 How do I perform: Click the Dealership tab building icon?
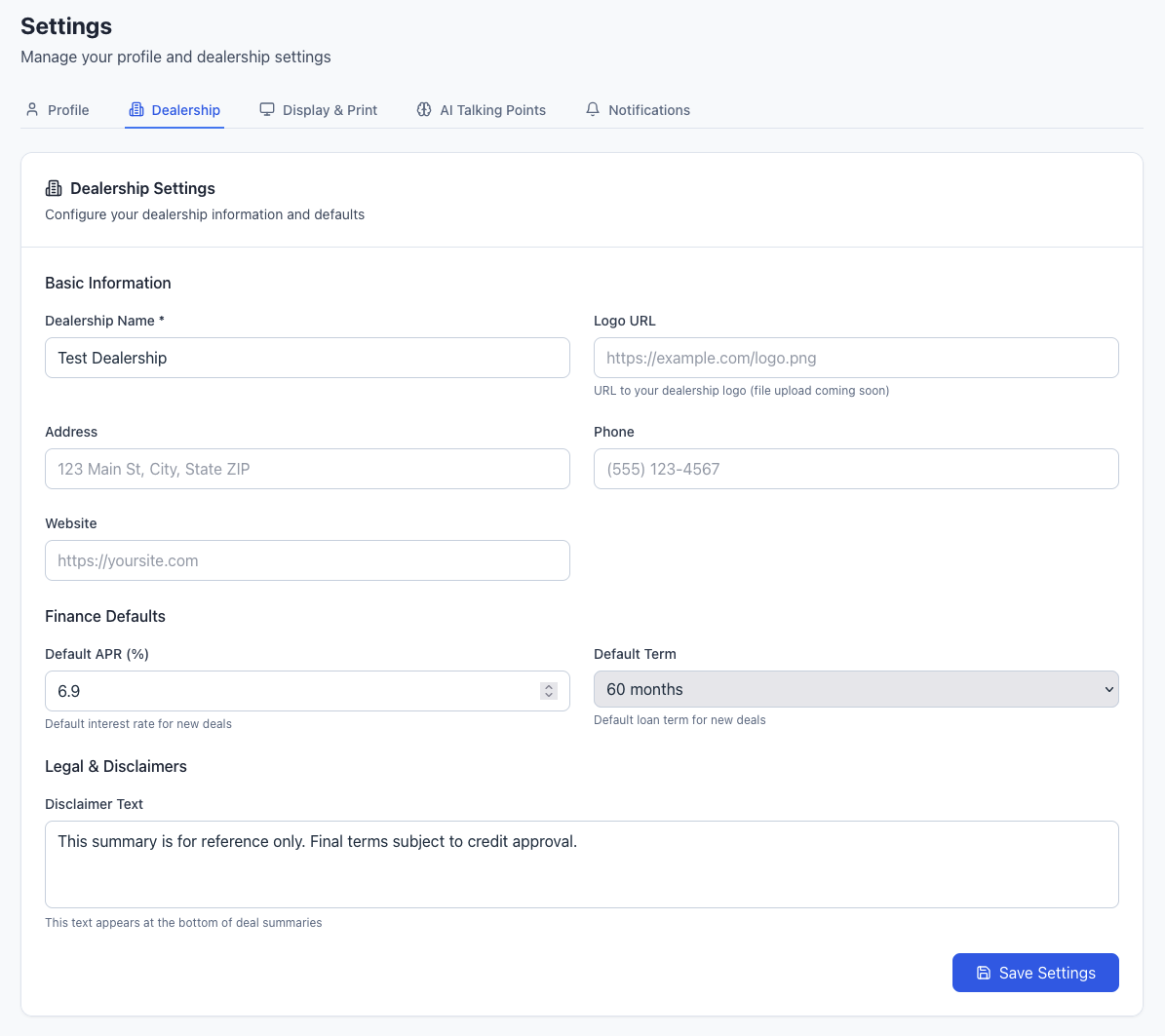[136, 109]
